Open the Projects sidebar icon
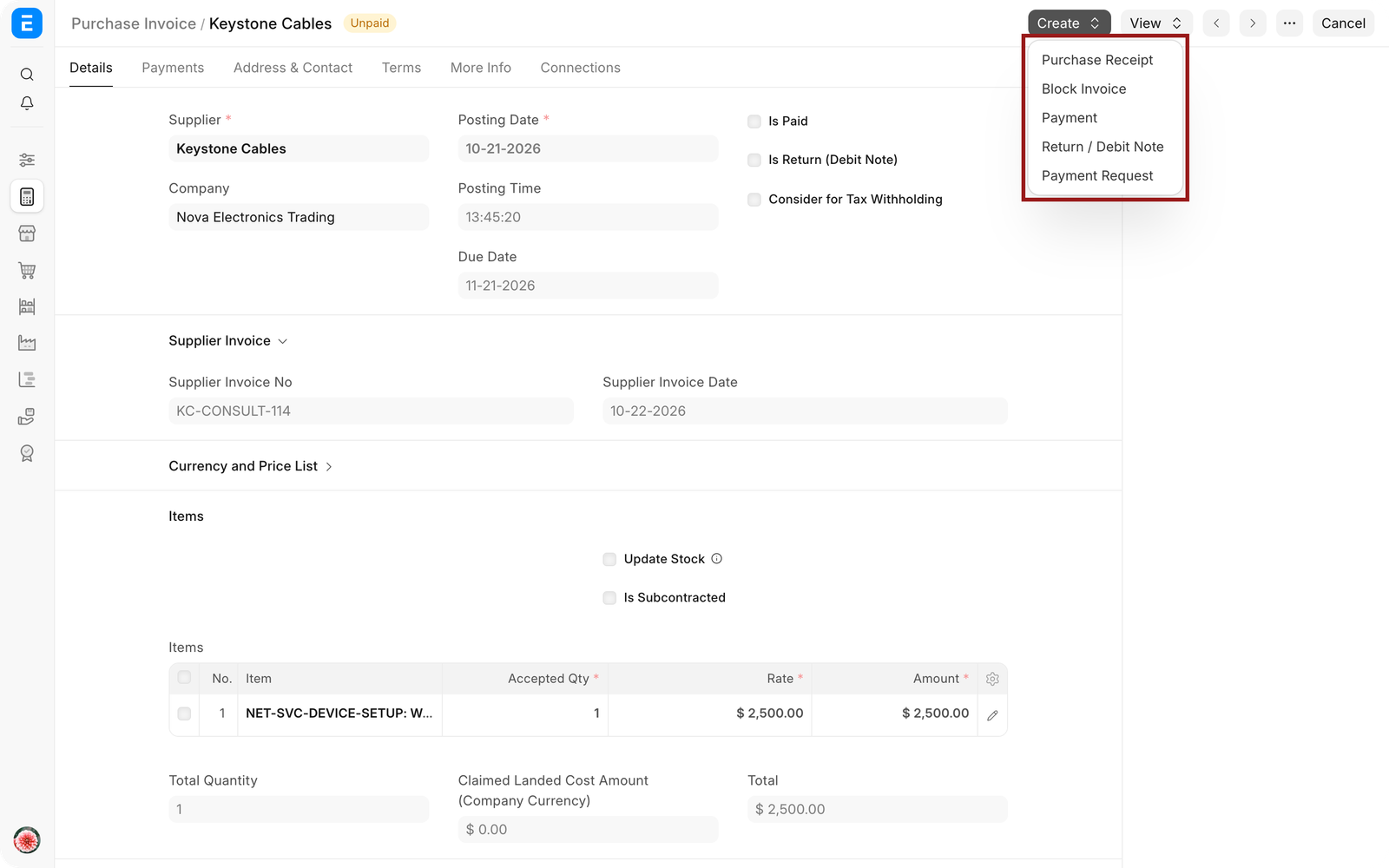Screen dimensions: 1389x868 coord(27,379)
